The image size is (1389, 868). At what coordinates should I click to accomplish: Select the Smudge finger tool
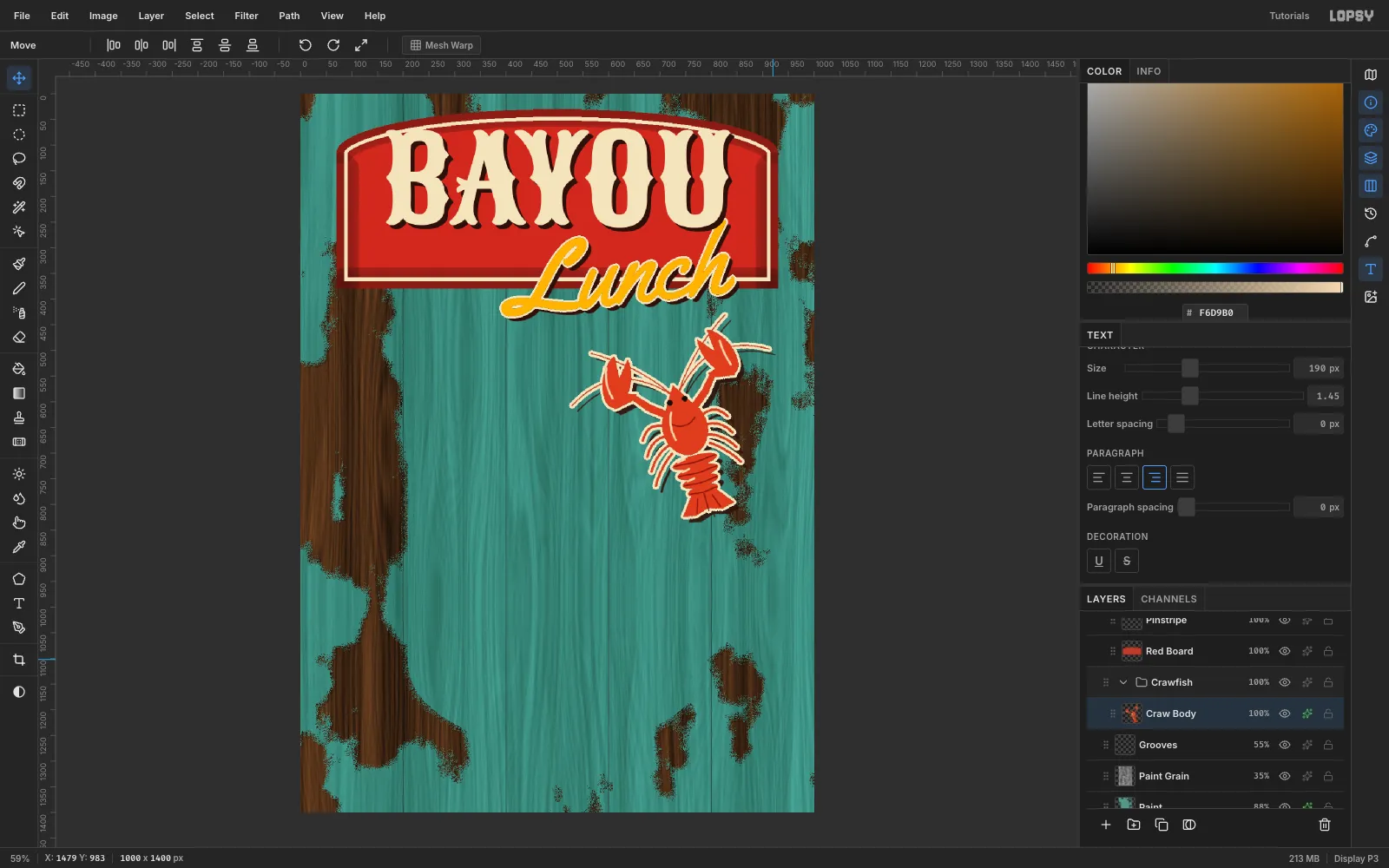(x=19, y=523)
